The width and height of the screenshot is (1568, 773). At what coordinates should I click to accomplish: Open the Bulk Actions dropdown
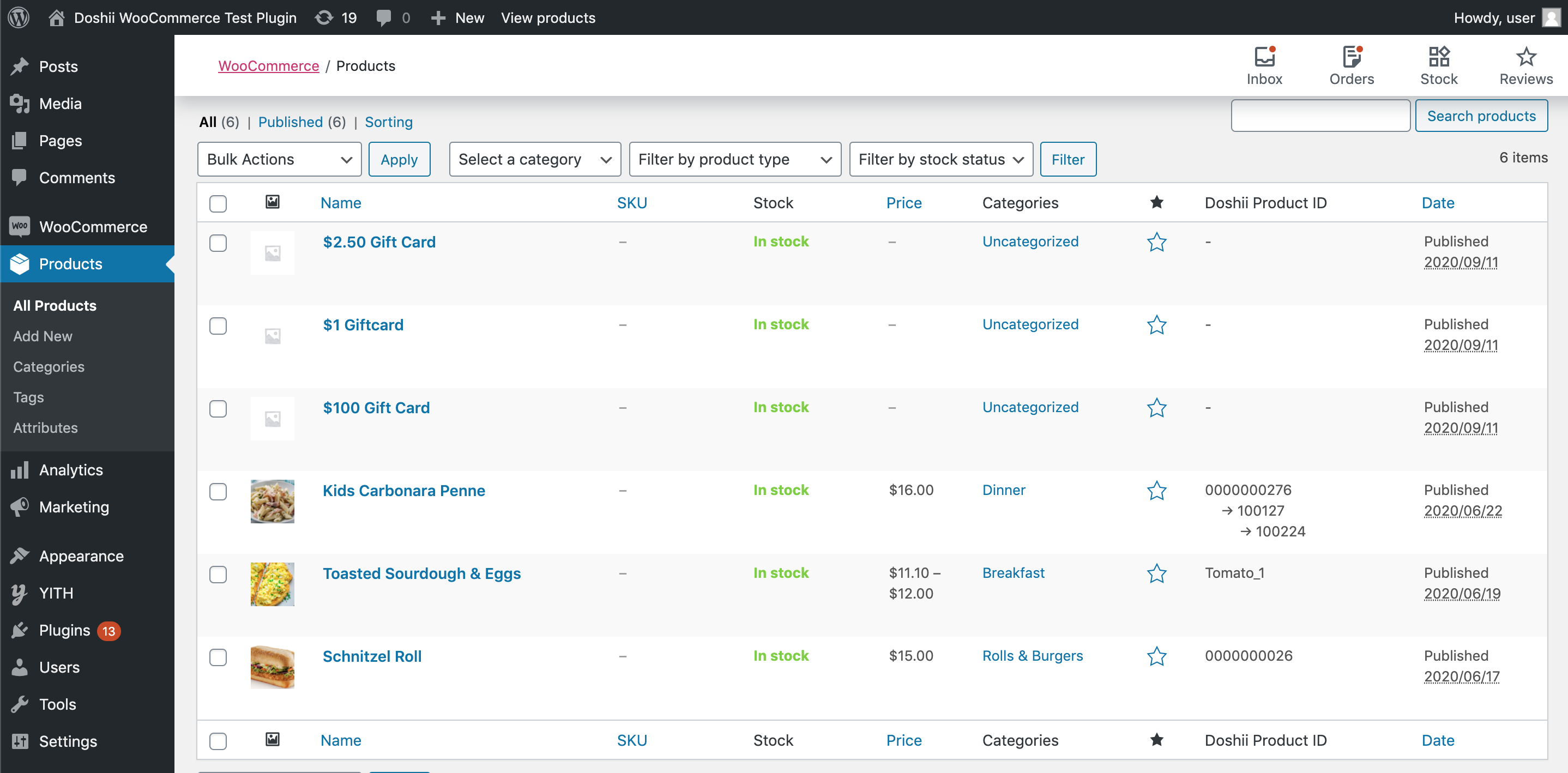pyautogui.click(x=279, y=160)
